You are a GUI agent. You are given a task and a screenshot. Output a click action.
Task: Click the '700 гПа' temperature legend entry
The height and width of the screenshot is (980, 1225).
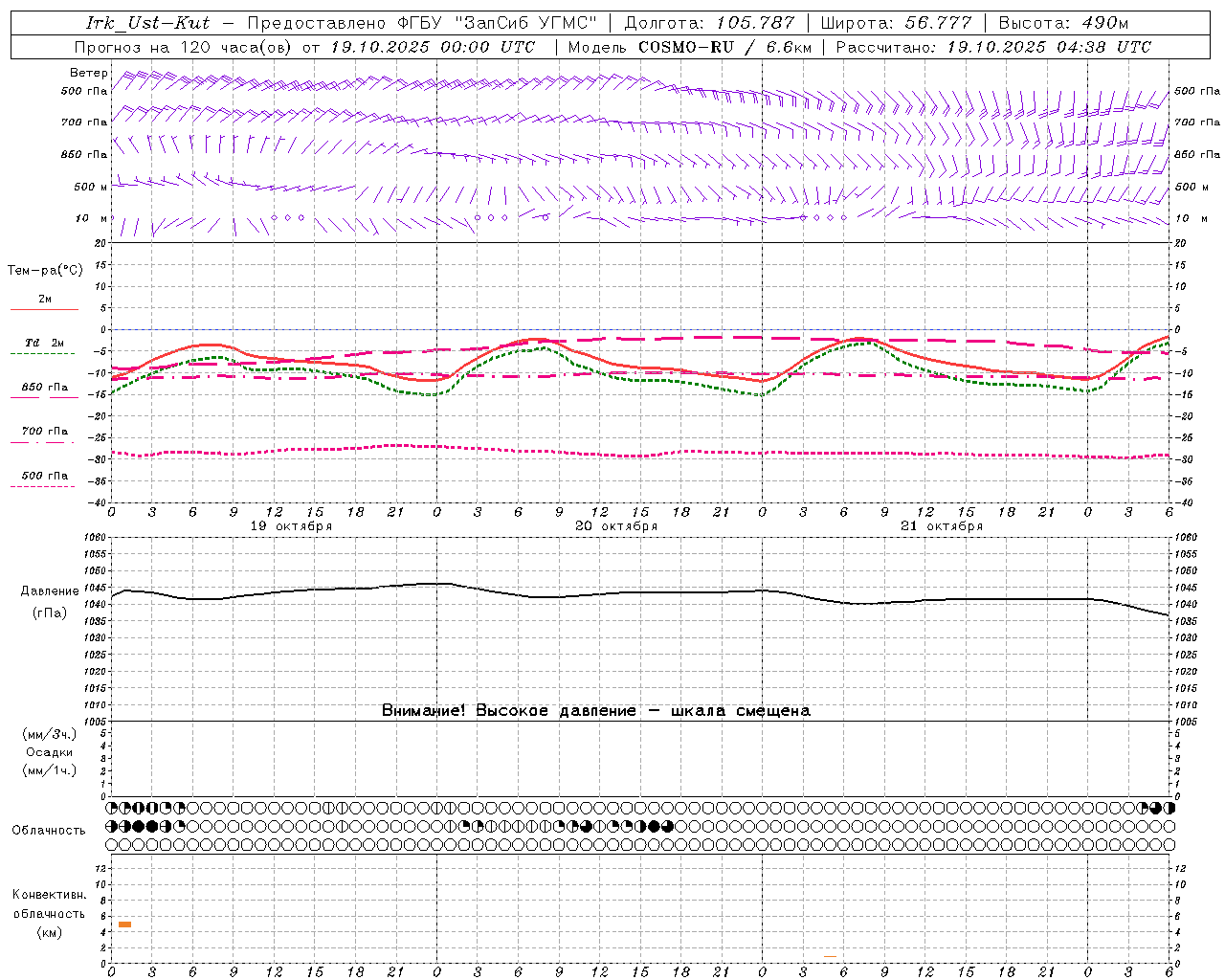coord(45,432)
